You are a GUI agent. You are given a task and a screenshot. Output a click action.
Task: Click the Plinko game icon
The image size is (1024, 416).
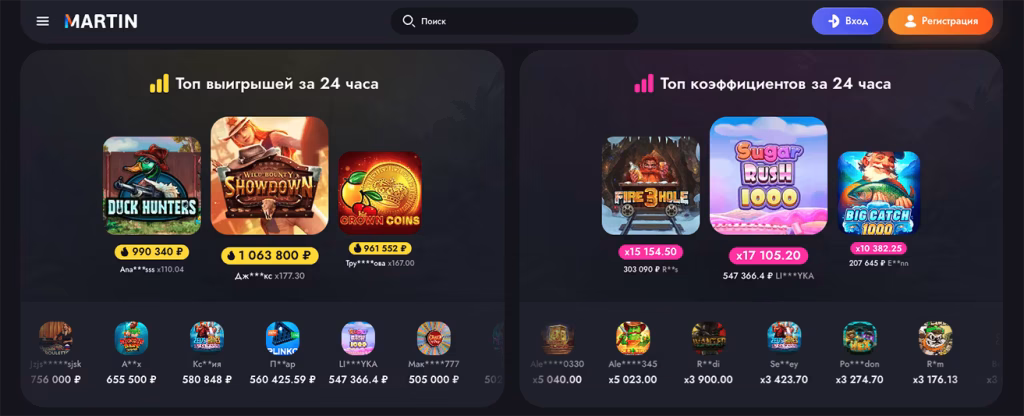click(x=283, y=338)
